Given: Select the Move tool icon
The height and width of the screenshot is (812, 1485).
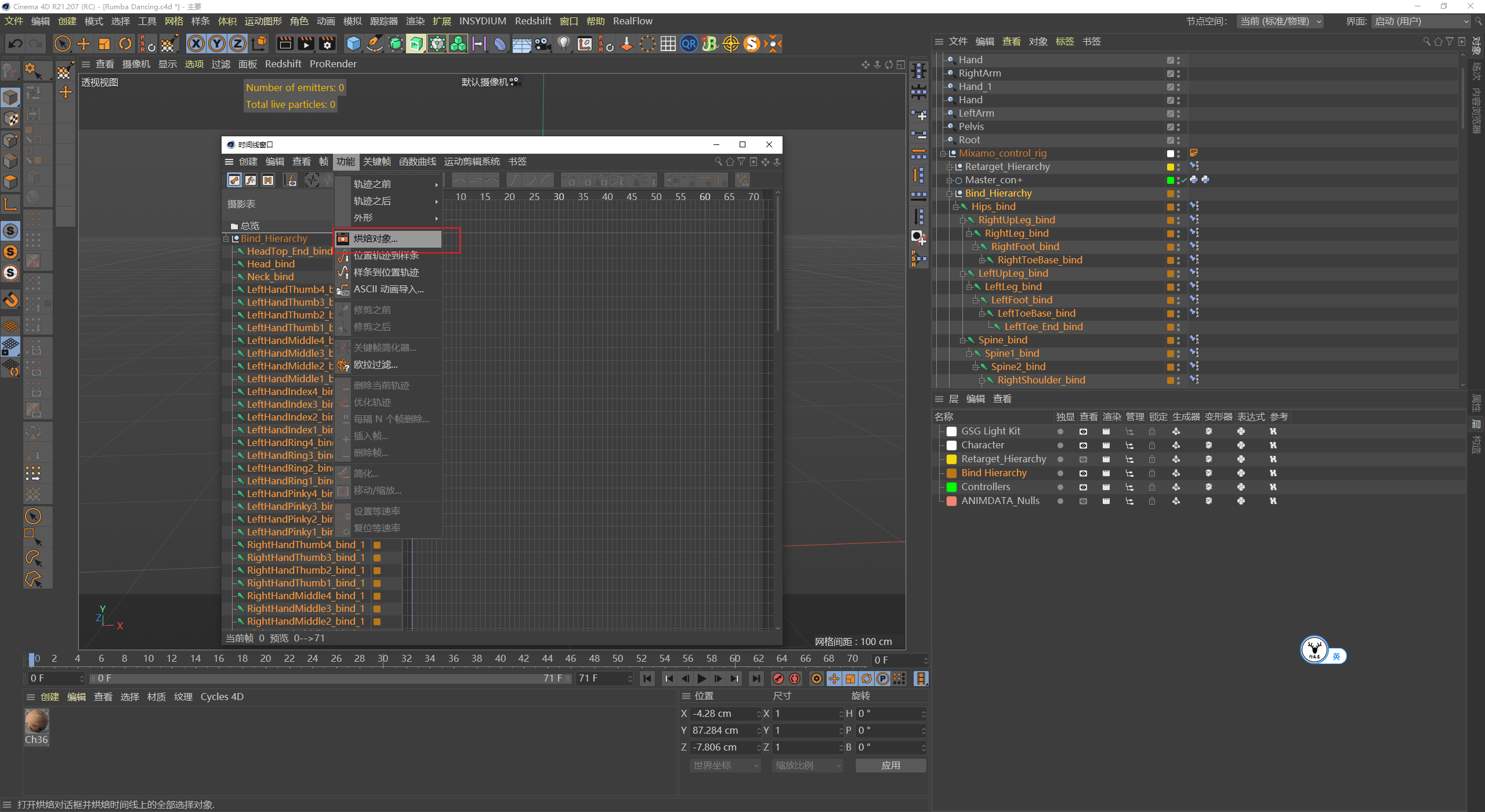Looking at the screenshot, I should coord(84,43).
